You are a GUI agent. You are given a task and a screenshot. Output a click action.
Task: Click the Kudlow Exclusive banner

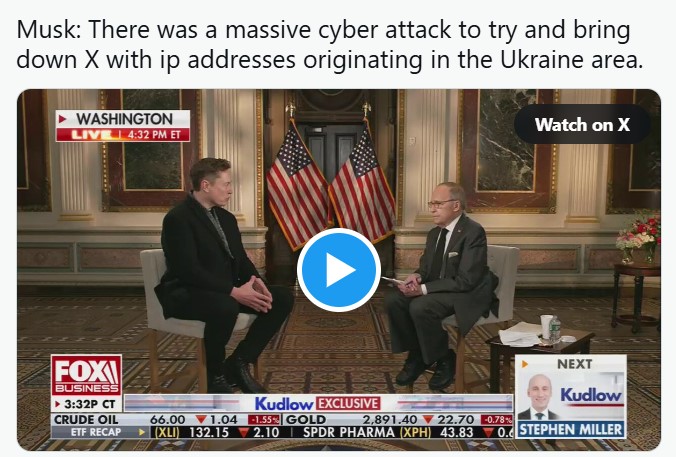tap(318, 404)
